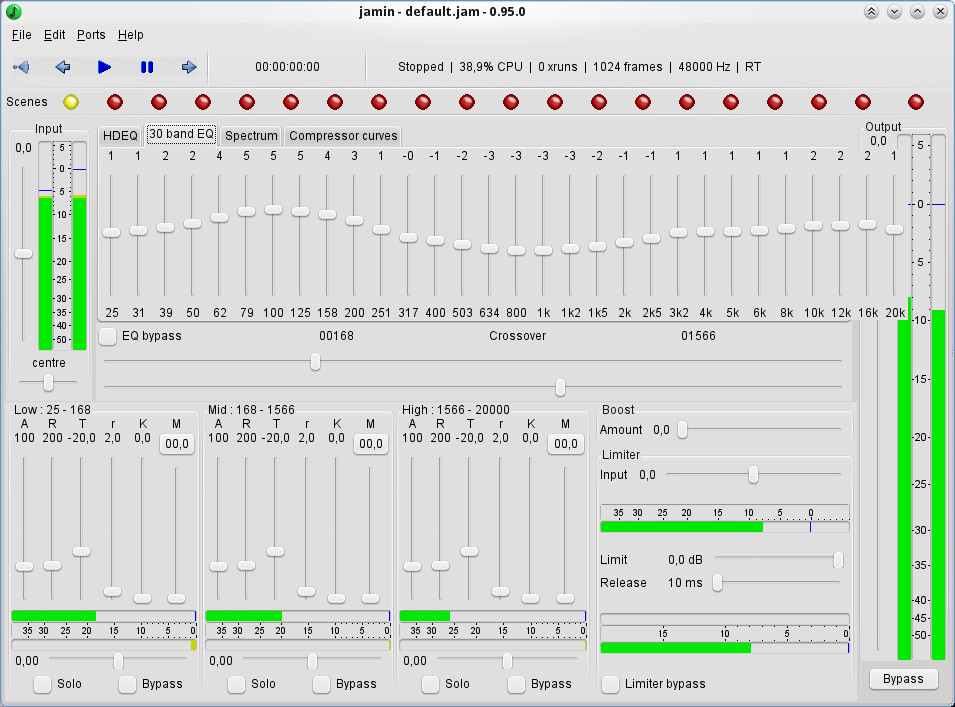
Task: Click the 1k EQ band slider
Action: click(x=543, y=250)
